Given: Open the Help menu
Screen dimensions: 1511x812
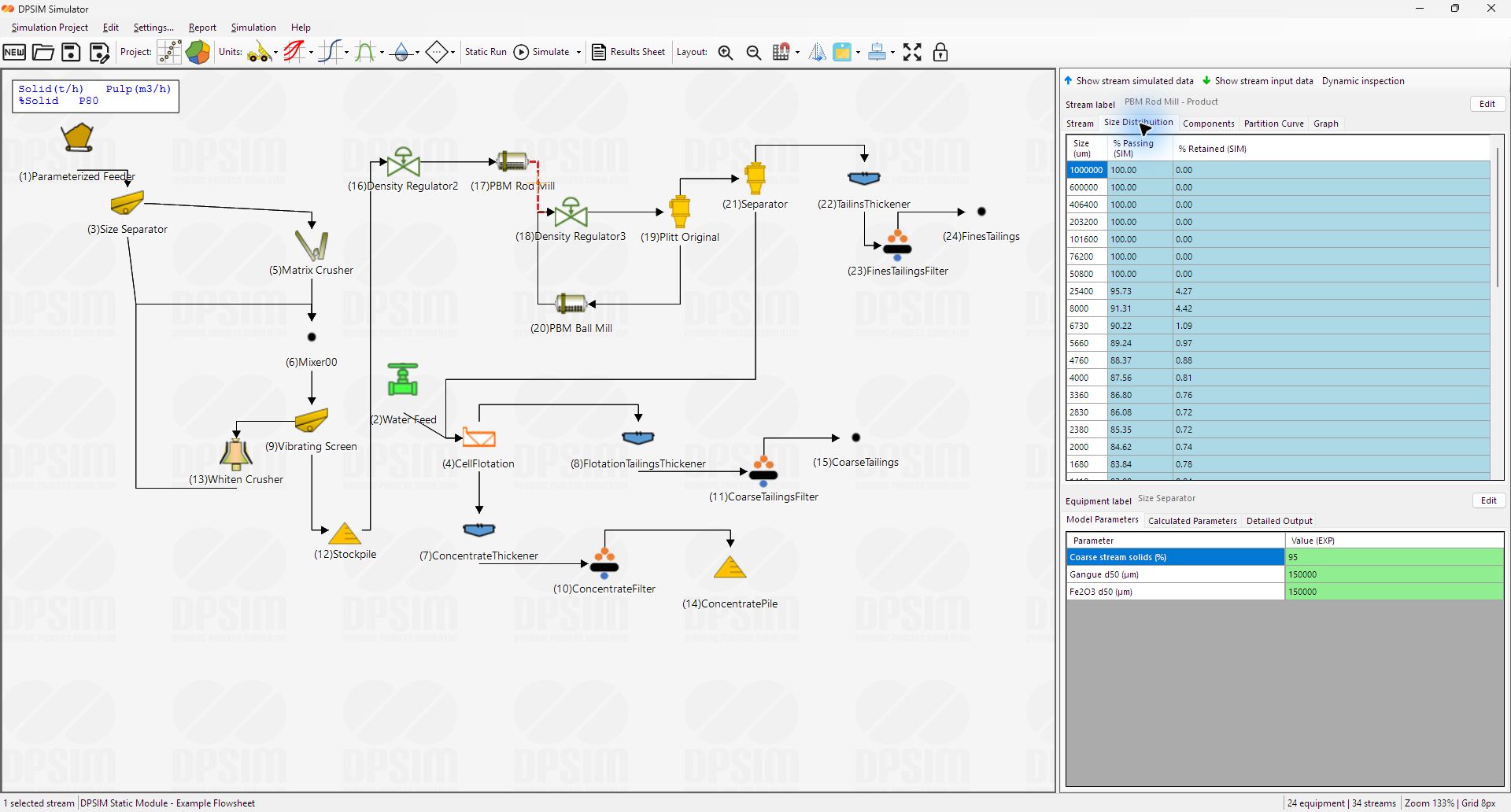Looking at the screenshot, I should coord(301,28).
